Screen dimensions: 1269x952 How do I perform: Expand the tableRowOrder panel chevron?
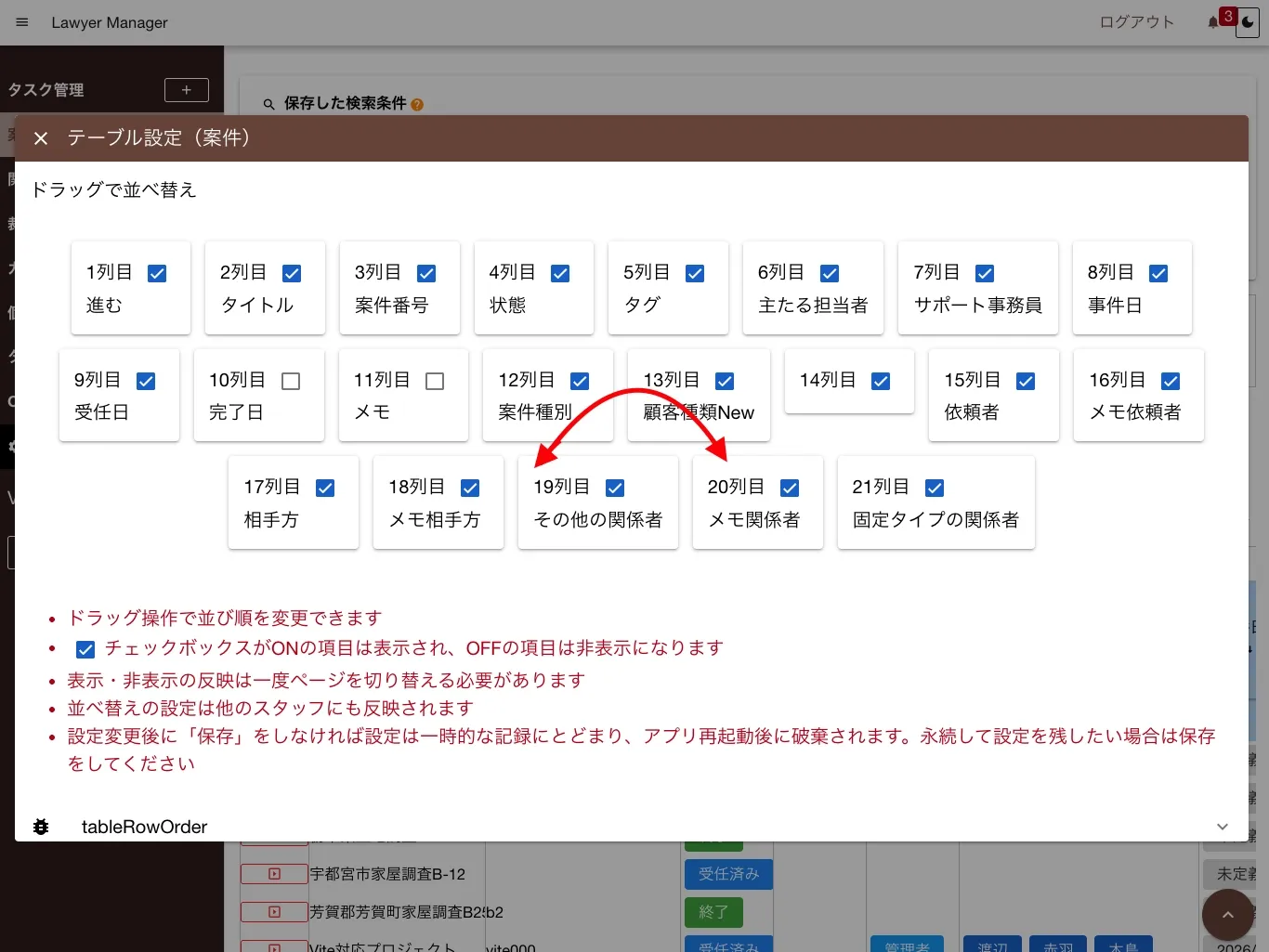[x=1223, y=827]
